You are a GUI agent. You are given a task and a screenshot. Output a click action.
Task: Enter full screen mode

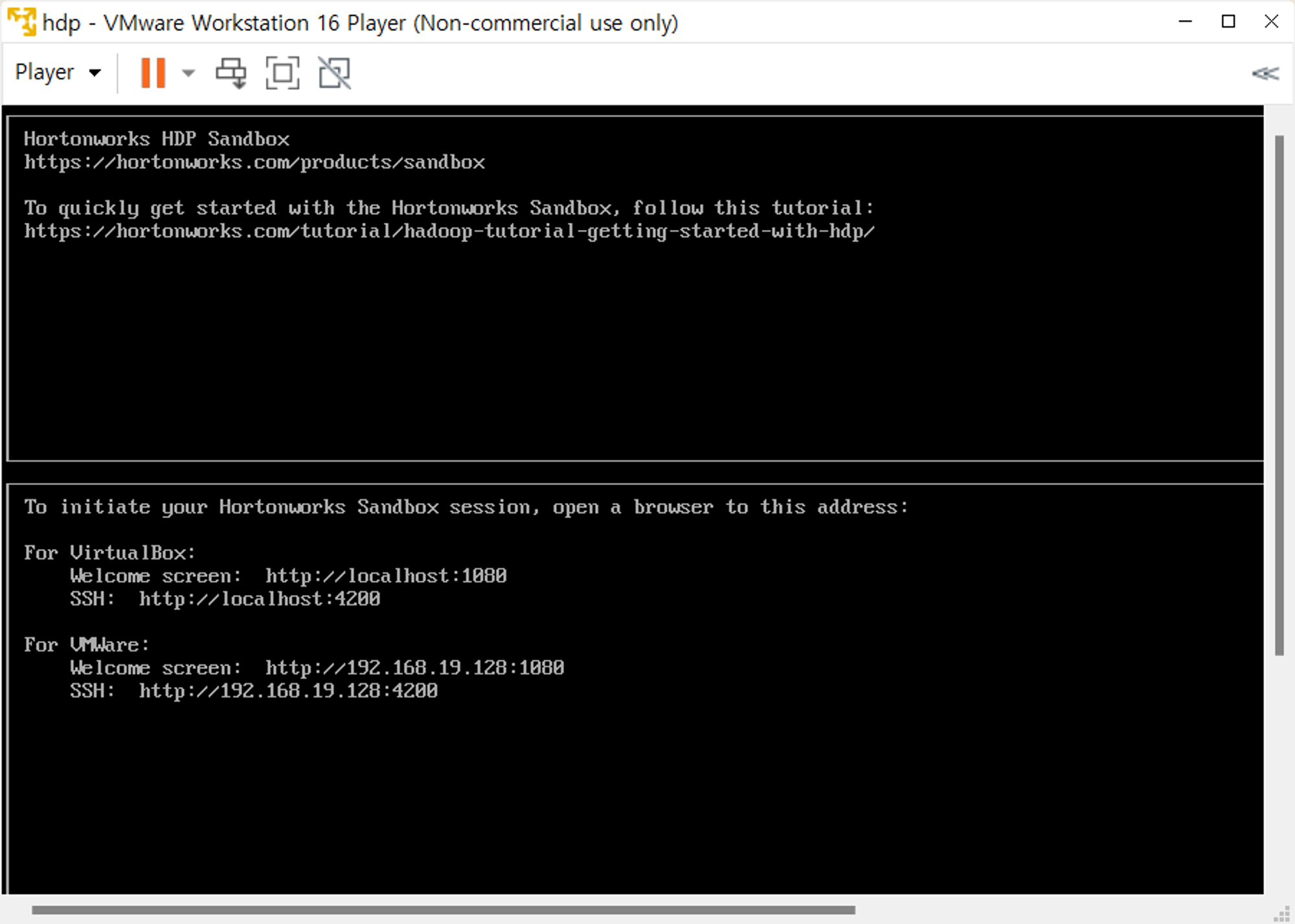click(283, 73)
